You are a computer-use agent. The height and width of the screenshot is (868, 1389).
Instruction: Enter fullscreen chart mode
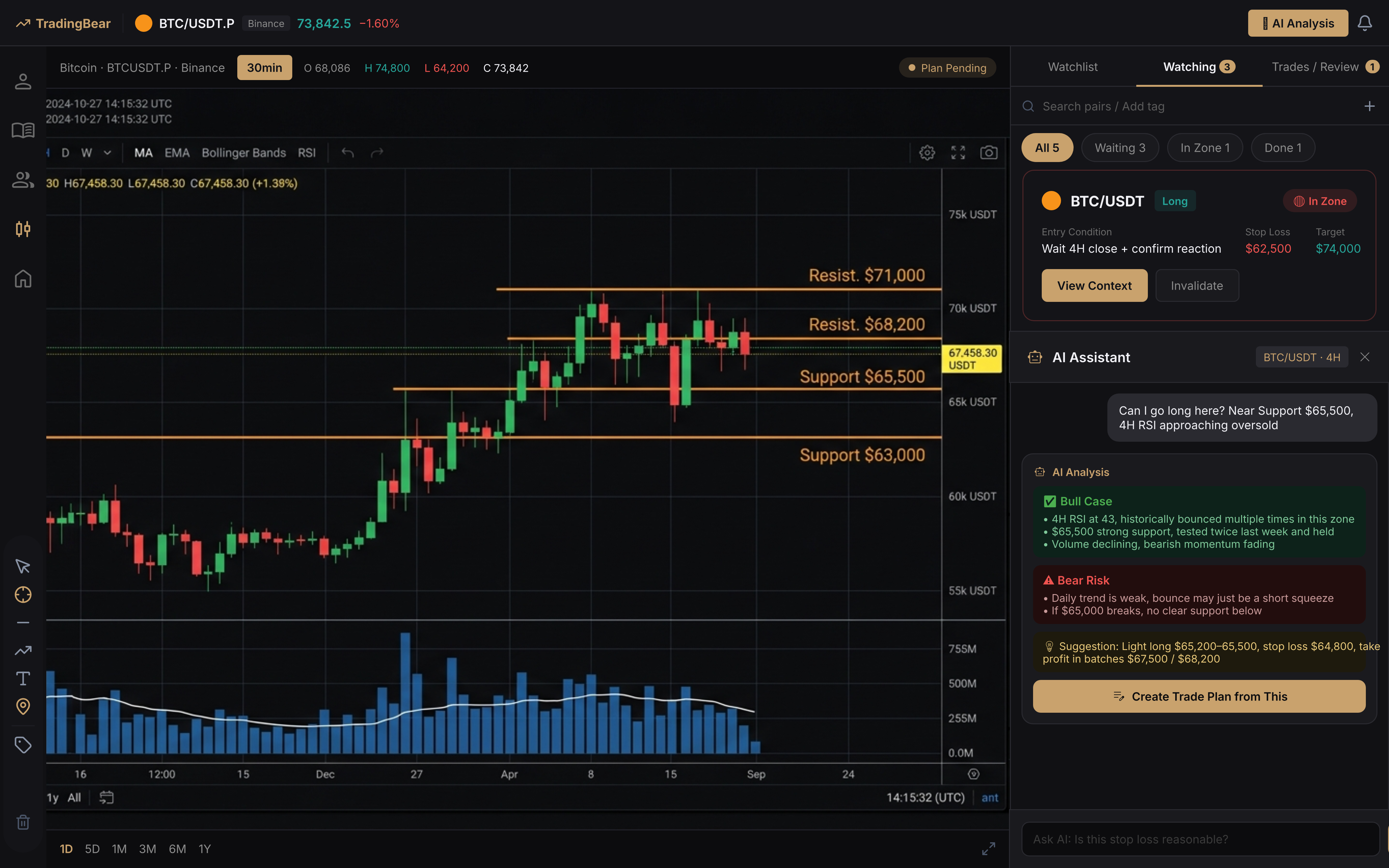(958, 153)
